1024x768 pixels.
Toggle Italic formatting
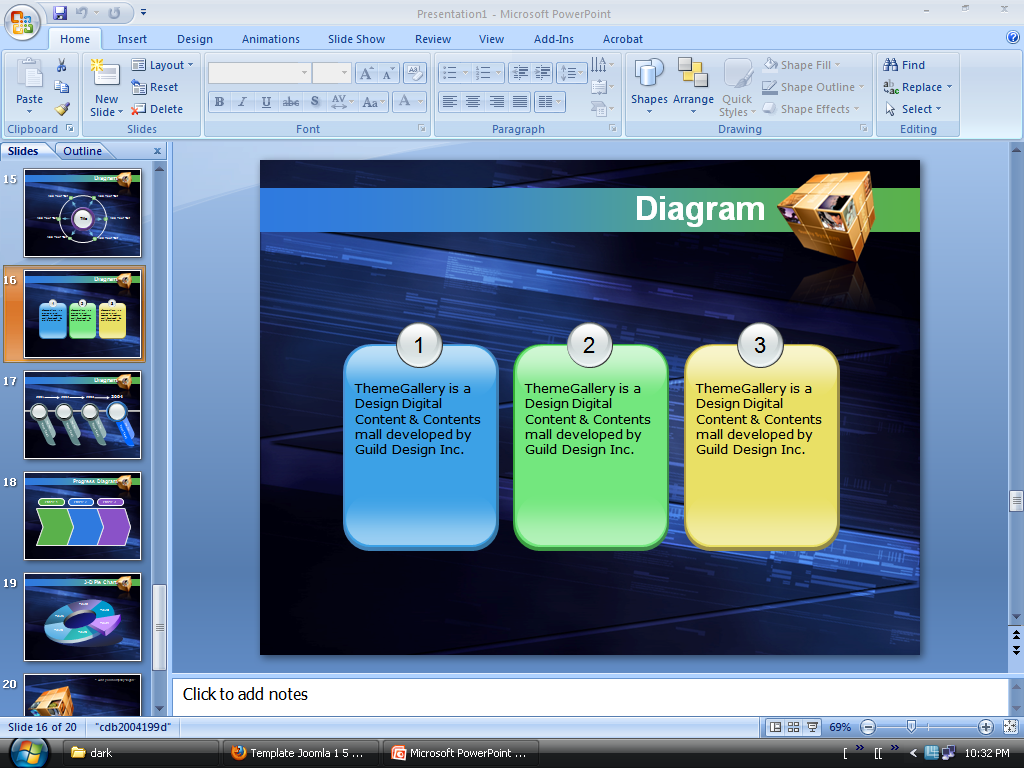click(x=242, y=101)
